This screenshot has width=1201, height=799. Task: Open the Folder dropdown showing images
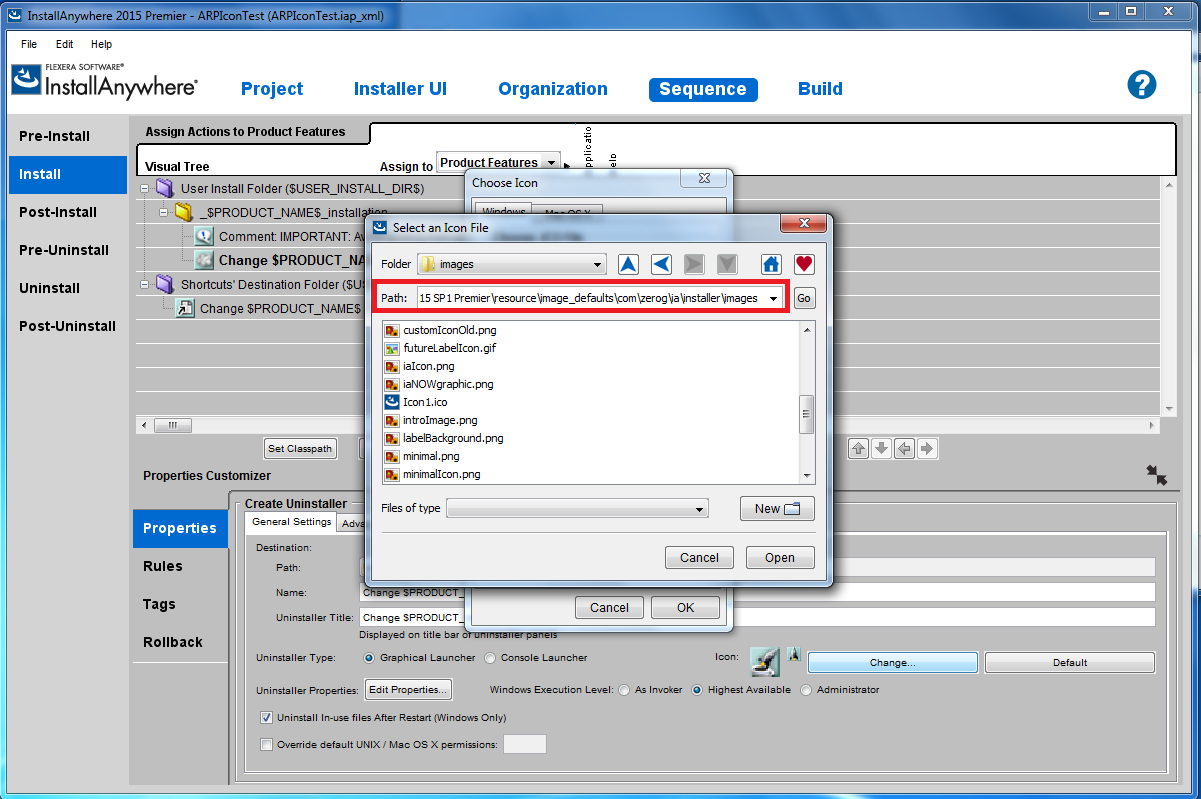597,265
